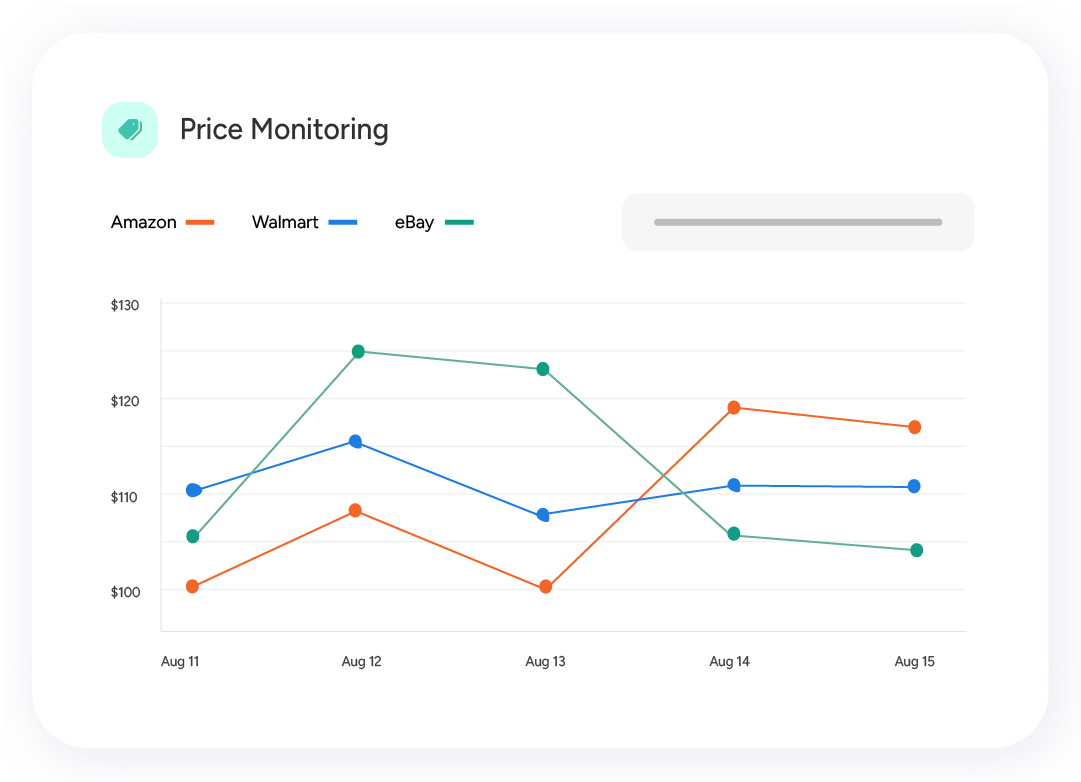Select Walmart data point on Aug 11
This screenshot has width=1081, height=782.
194,490
